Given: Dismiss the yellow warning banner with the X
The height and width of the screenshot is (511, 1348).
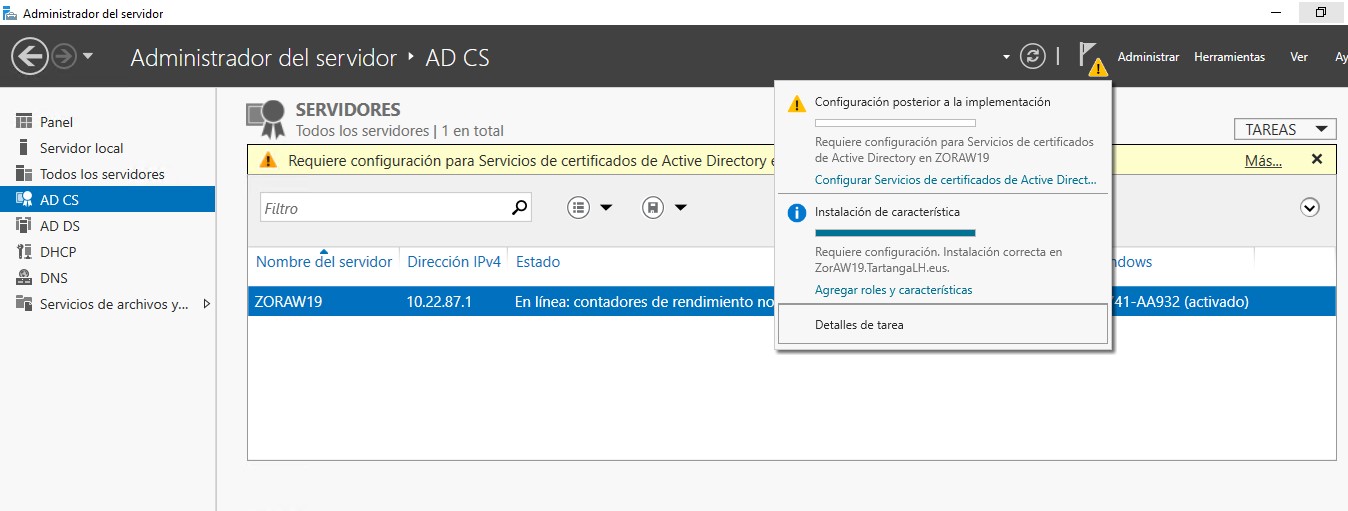Looking at the screenshot, I should click(1317, 159).
